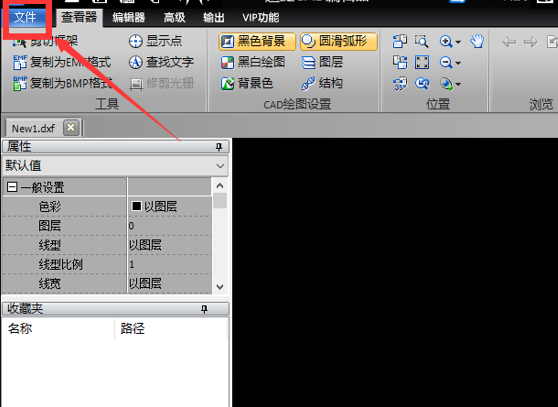Switch to the 编辑器 ribbon tab

[x=128, y=17]
